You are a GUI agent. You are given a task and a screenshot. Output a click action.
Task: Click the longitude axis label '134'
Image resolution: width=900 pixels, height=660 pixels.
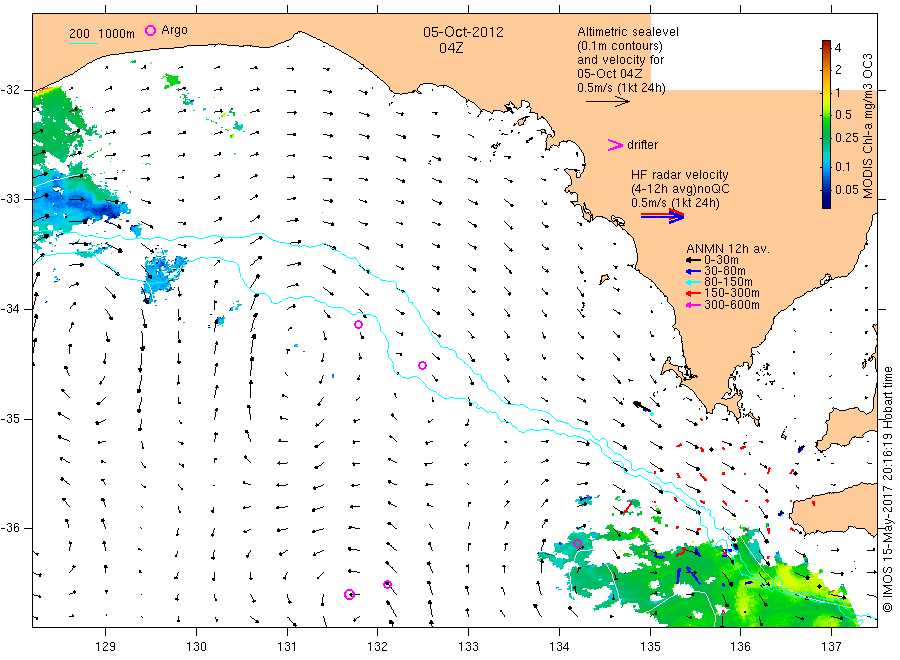point(559,647)
